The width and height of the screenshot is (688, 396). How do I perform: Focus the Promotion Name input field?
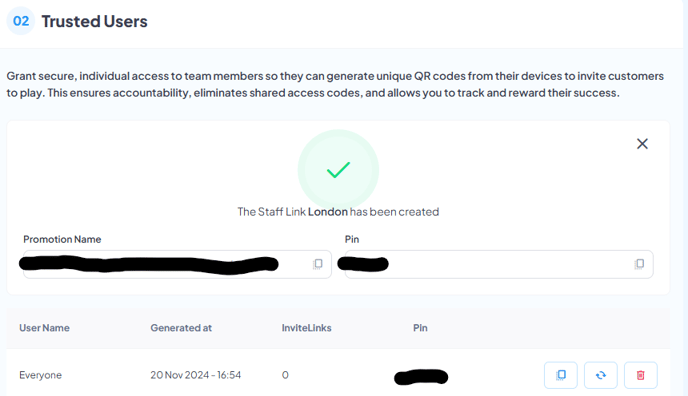click(x=177, y=264)
